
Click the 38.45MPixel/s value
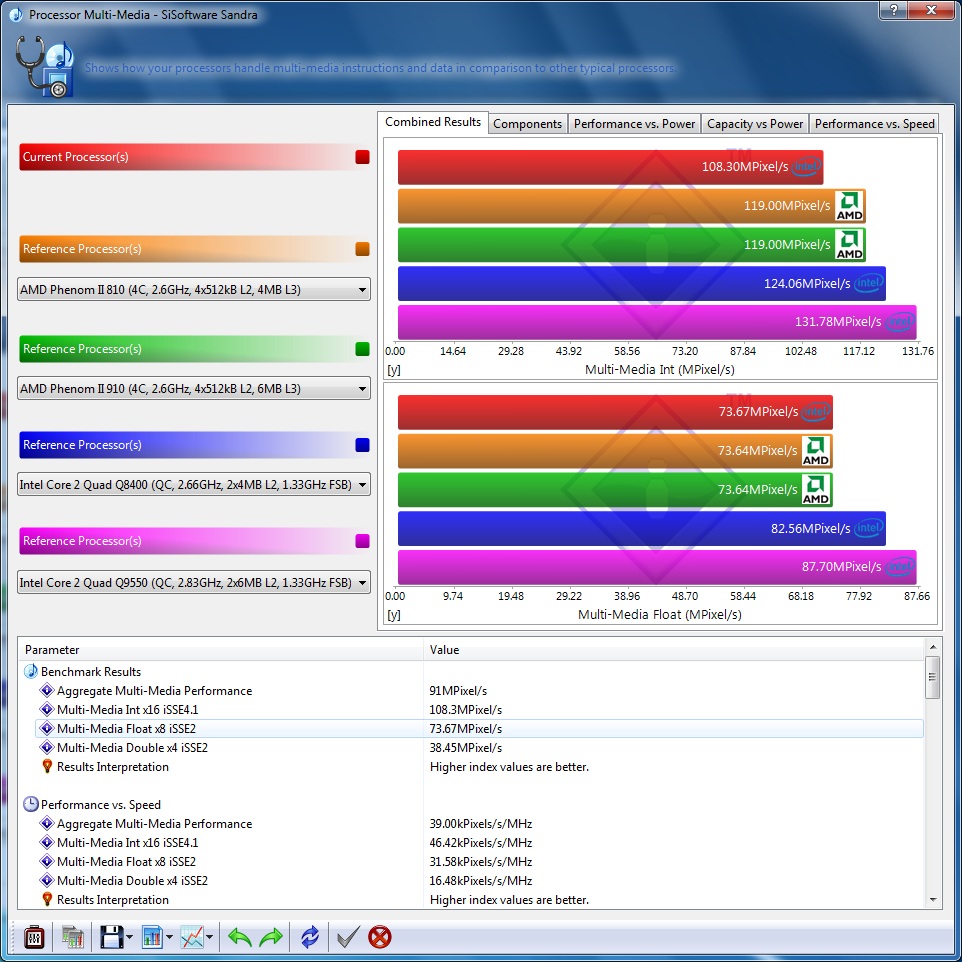click(466, 747)
